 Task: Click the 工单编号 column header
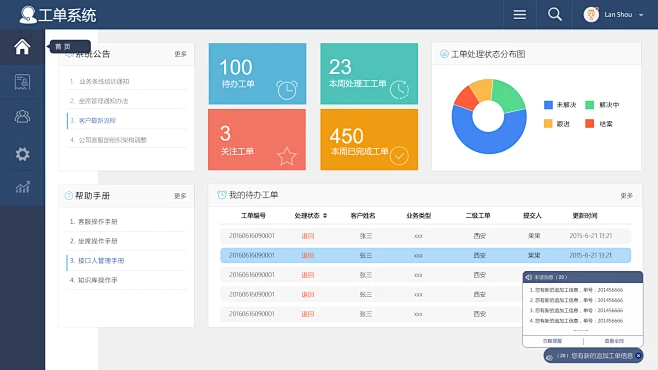pos(253,216)
